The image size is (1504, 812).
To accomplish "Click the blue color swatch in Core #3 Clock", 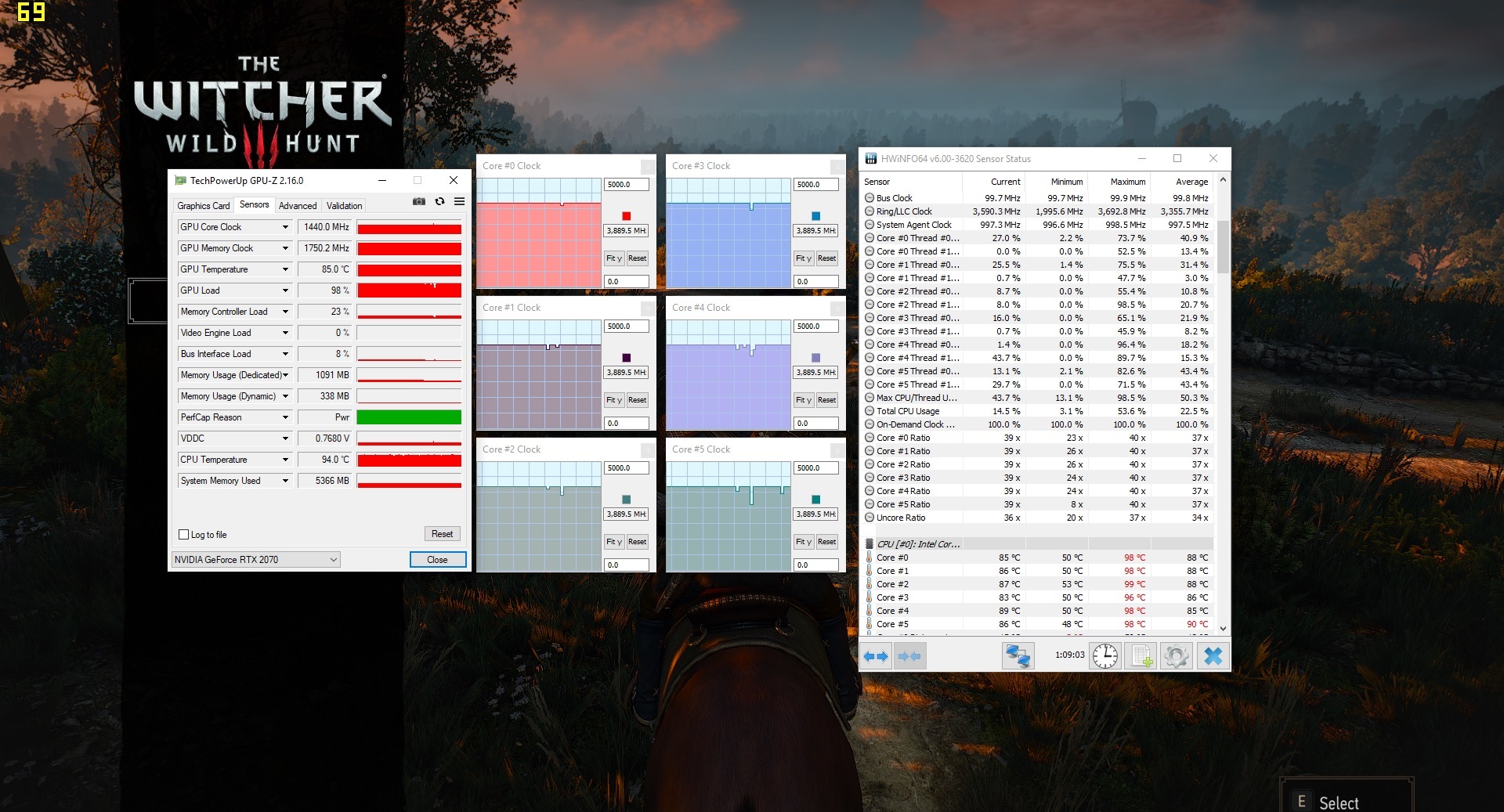I will (x=815, y=216).
